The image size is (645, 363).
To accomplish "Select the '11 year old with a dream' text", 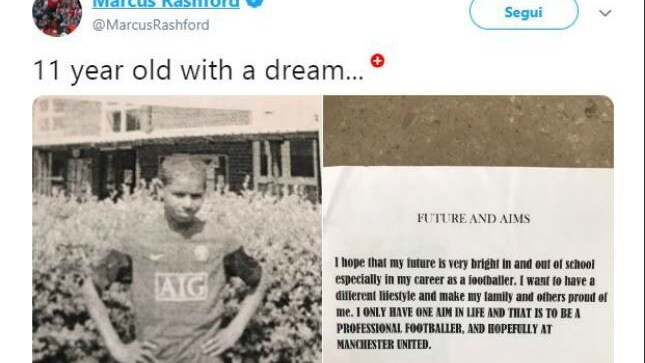I will tap(198, 71).
